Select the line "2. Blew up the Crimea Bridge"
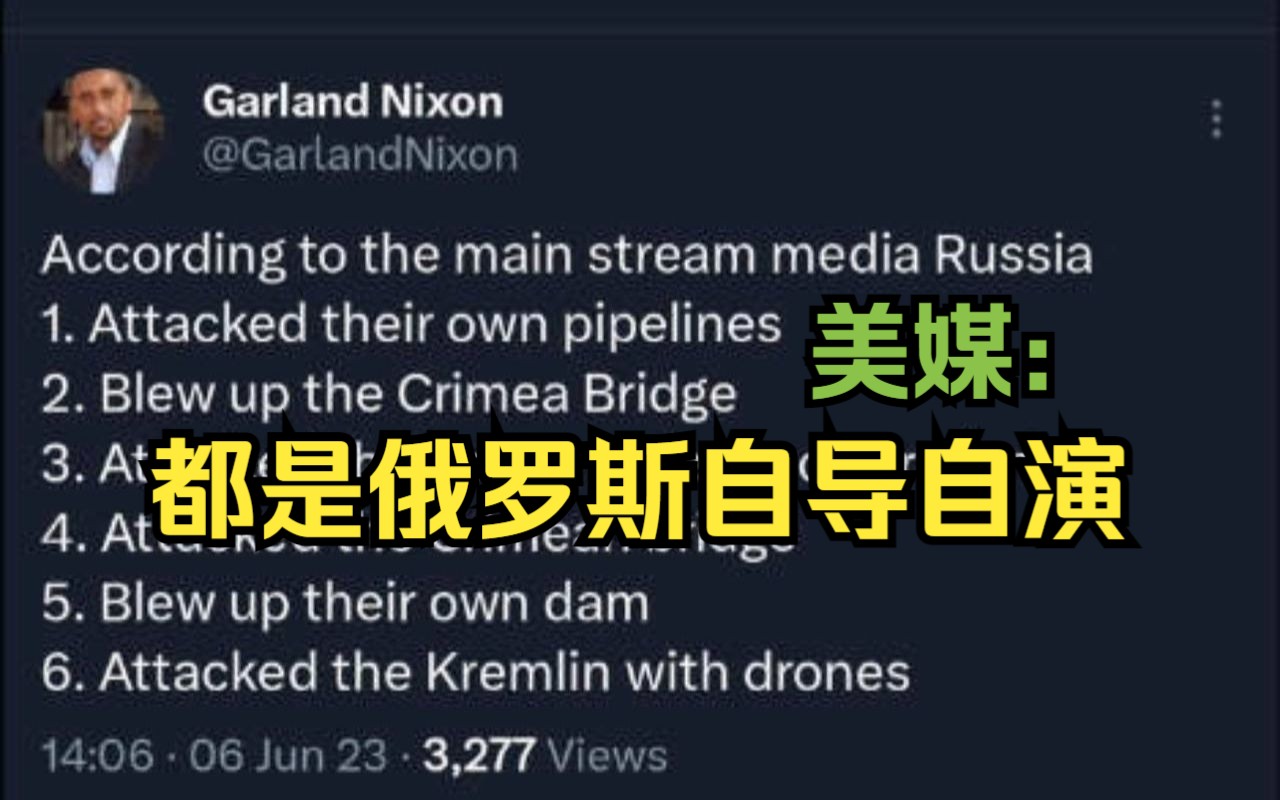Viewport: 1280px width, 800px height. click(389, 396)
